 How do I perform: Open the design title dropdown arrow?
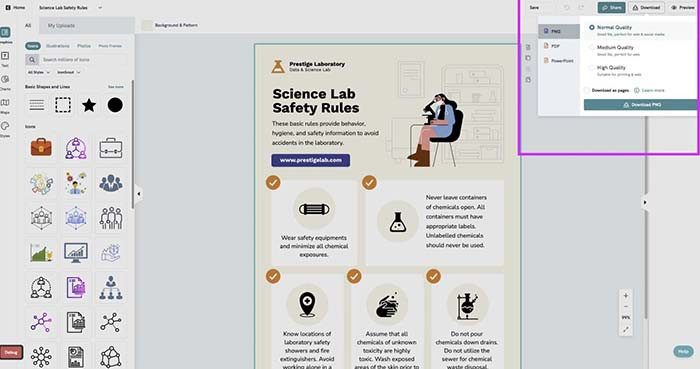100,8
